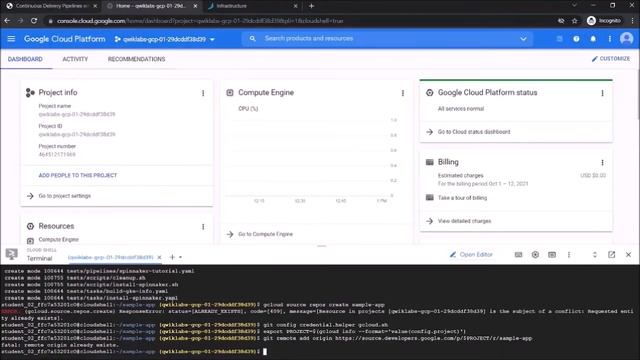640x360 pixels.
Task: Open Google Cloud Platform status card menu
Action: [602, 93]
